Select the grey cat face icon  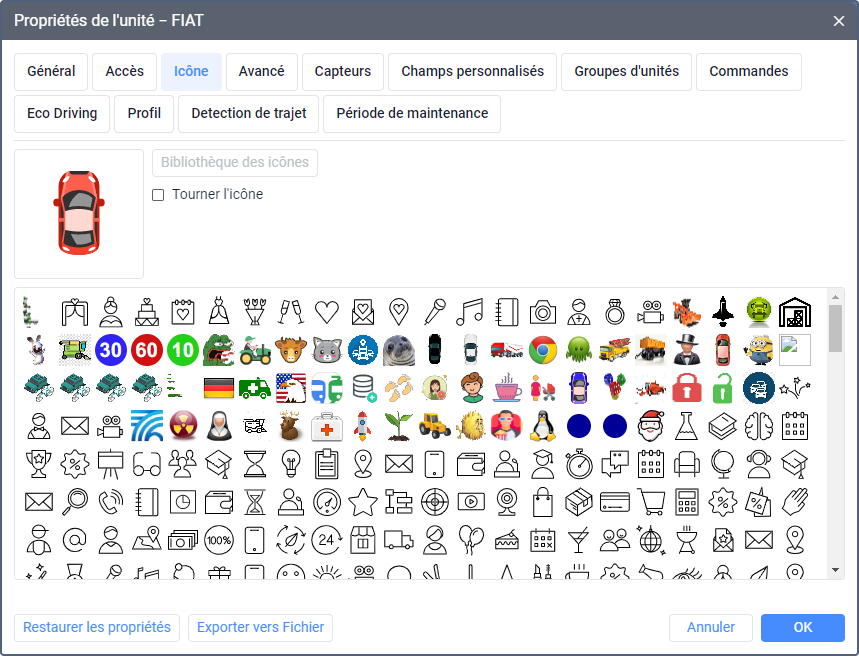click(327, 350)
